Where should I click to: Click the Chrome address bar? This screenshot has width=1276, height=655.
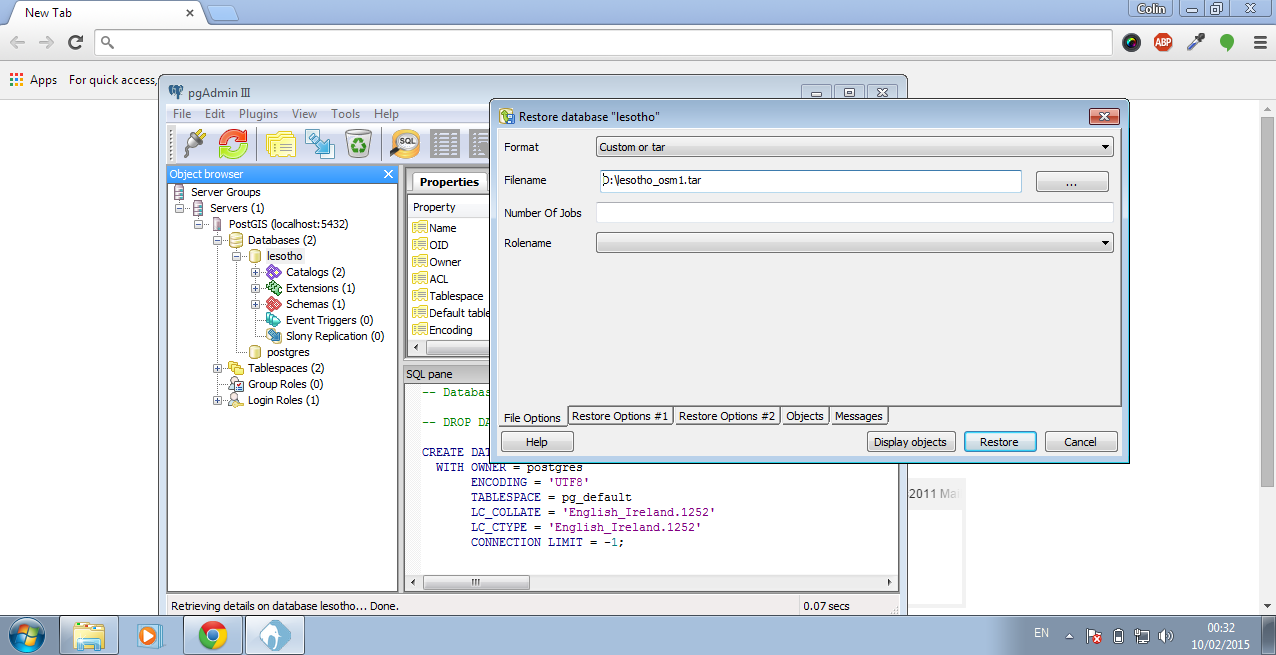[x=604, y=42]
